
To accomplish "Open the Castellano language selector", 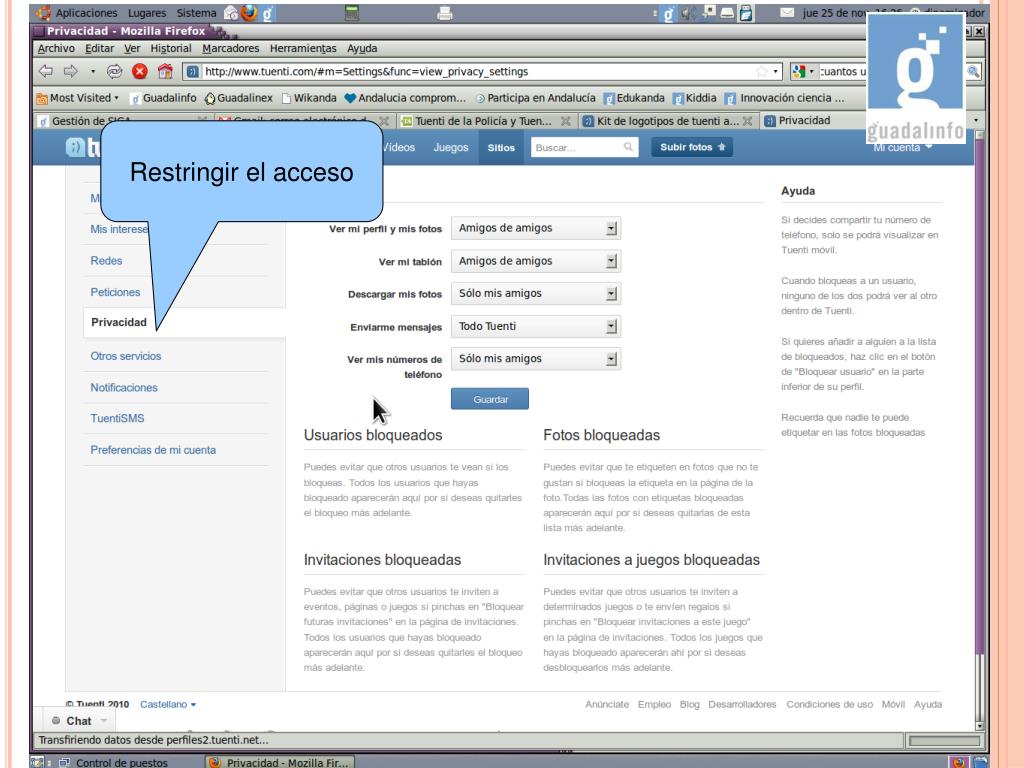I will point(168,704).
